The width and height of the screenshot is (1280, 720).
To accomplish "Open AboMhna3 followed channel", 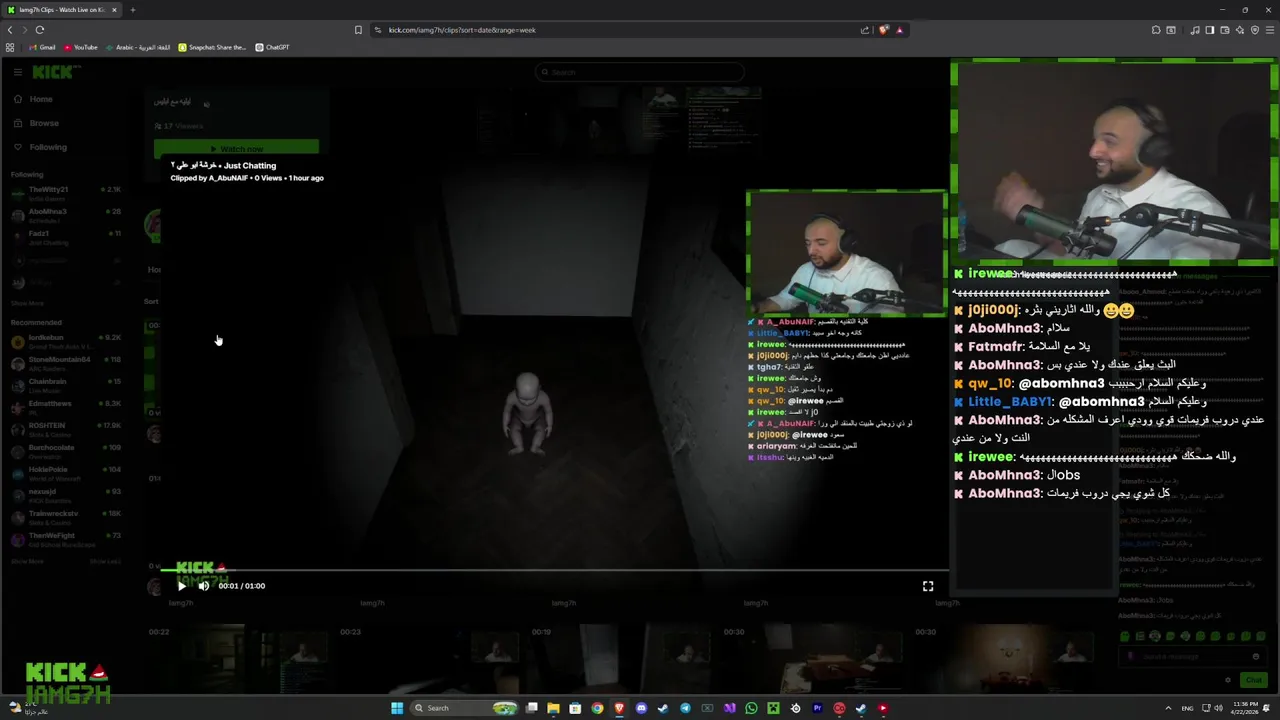I will 66,215.
